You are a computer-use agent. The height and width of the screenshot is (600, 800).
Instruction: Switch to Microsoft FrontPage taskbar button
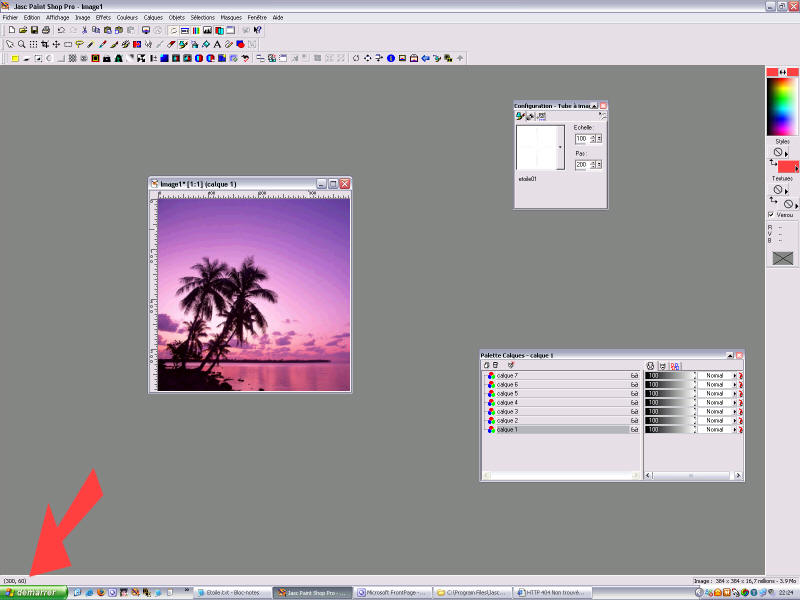tap(393, 593)
